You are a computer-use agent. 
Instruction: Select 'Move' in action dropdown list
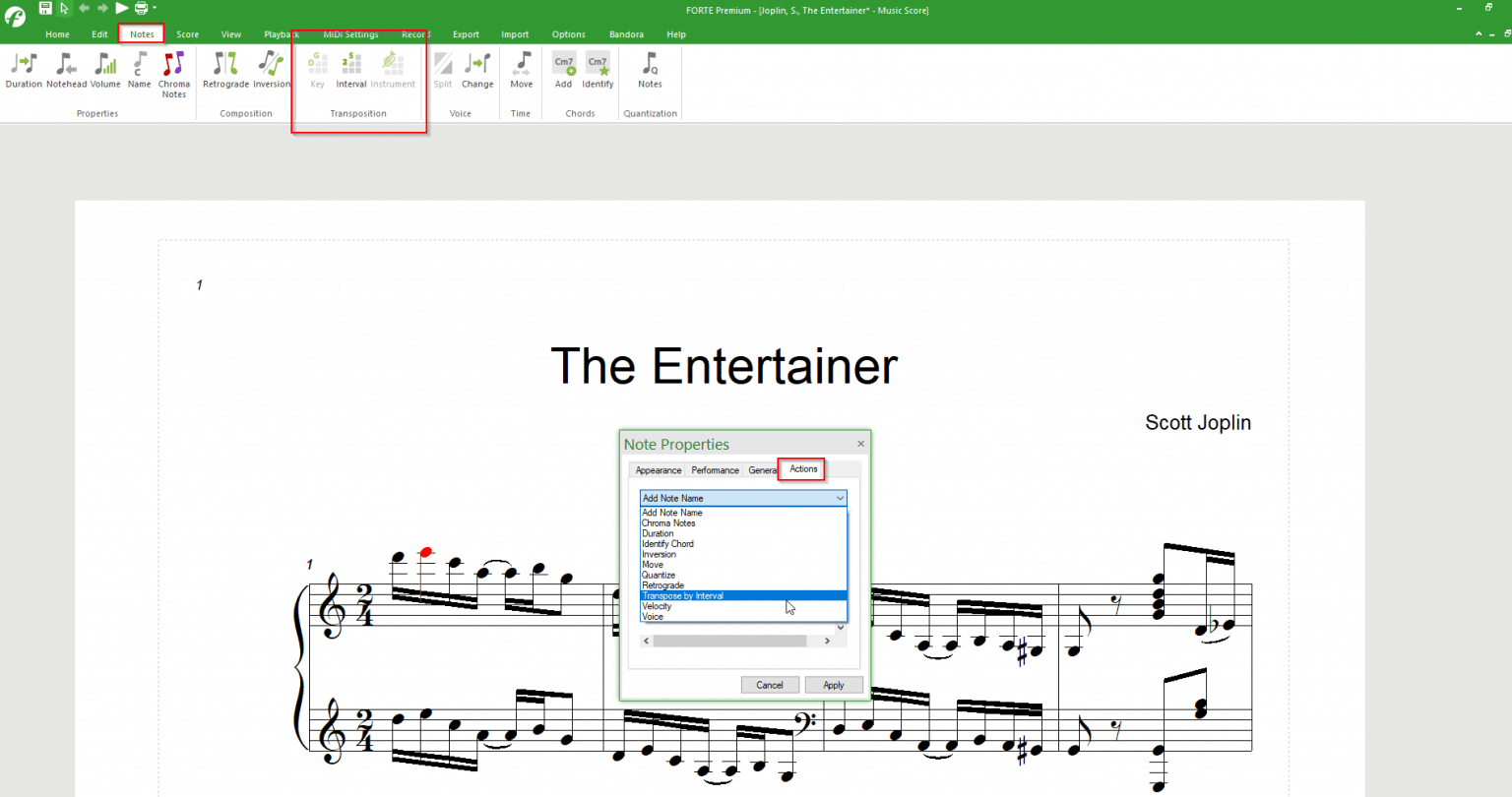(743, 565)
